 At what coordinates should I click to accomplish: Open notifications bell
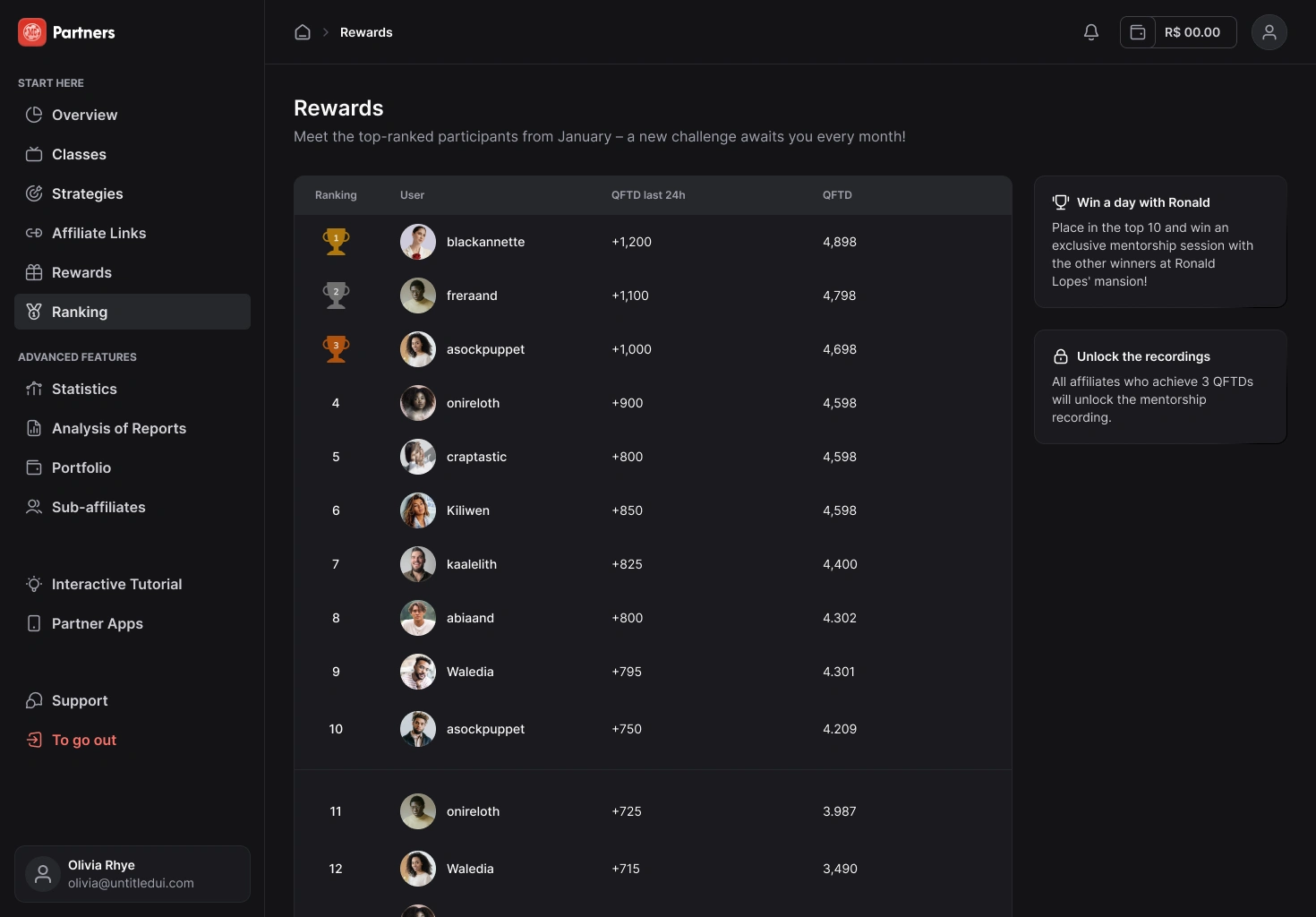1091,32
